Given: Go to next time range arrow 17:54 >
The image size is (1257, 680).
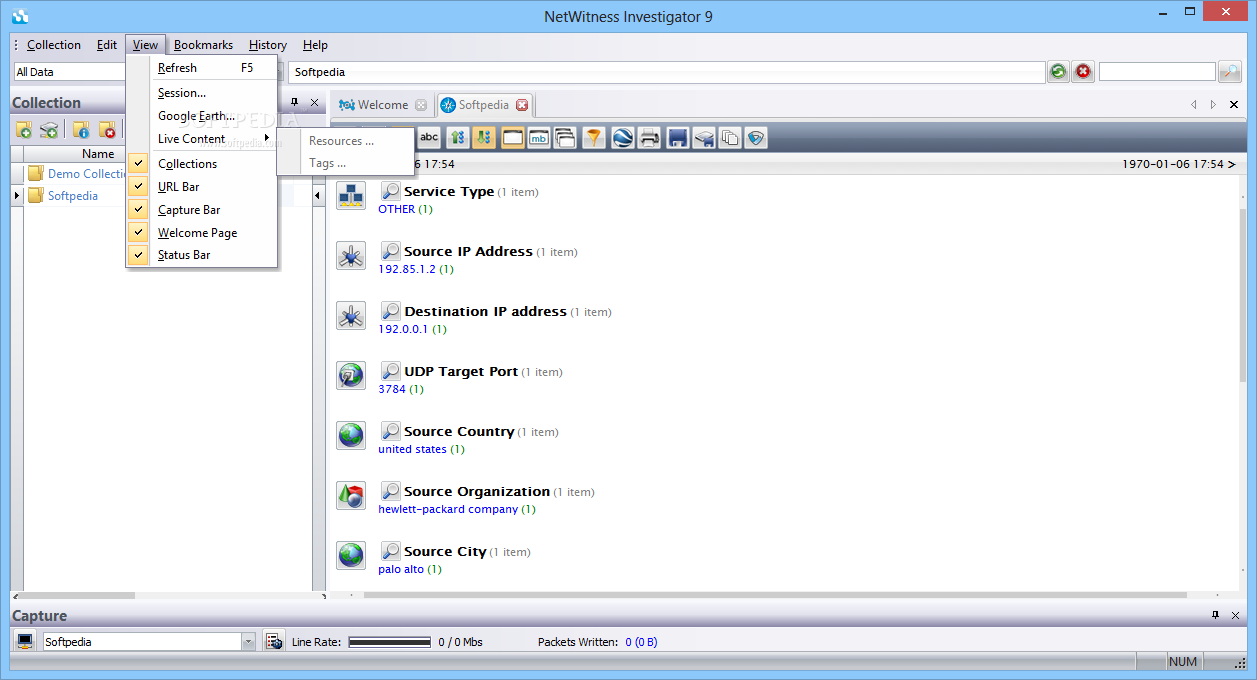Looking at the screenshot, I should click(x=1178, y=164).
